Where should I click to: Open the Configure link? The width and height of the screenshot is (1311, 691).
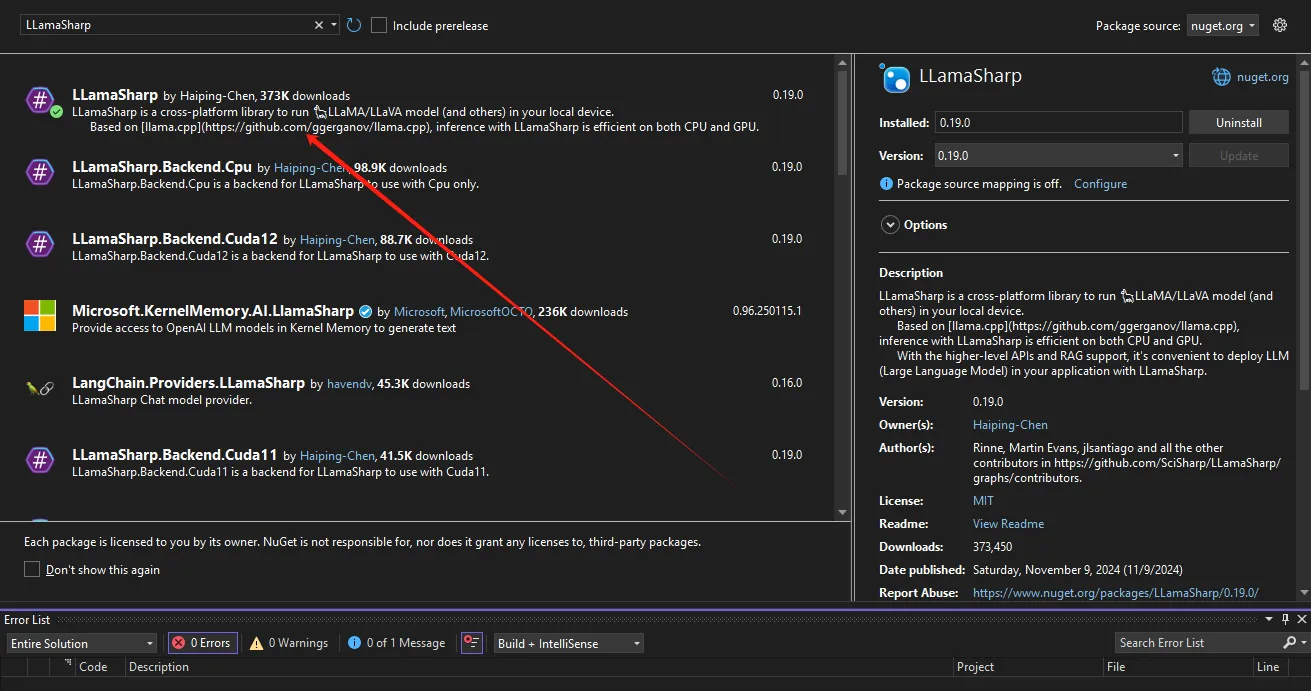point(1100,184)
